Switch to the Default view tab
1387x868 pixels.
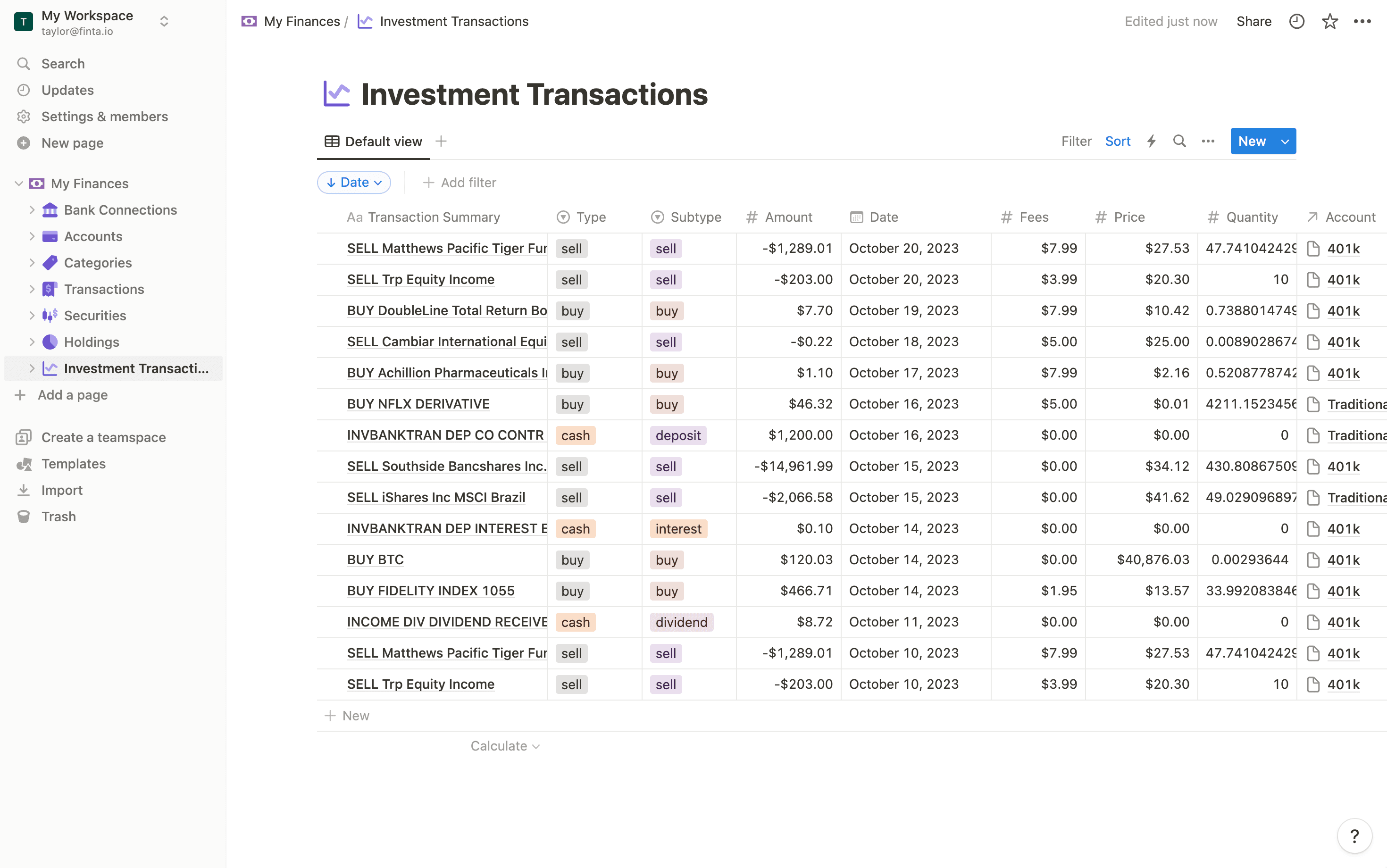[x=373, y=141]
